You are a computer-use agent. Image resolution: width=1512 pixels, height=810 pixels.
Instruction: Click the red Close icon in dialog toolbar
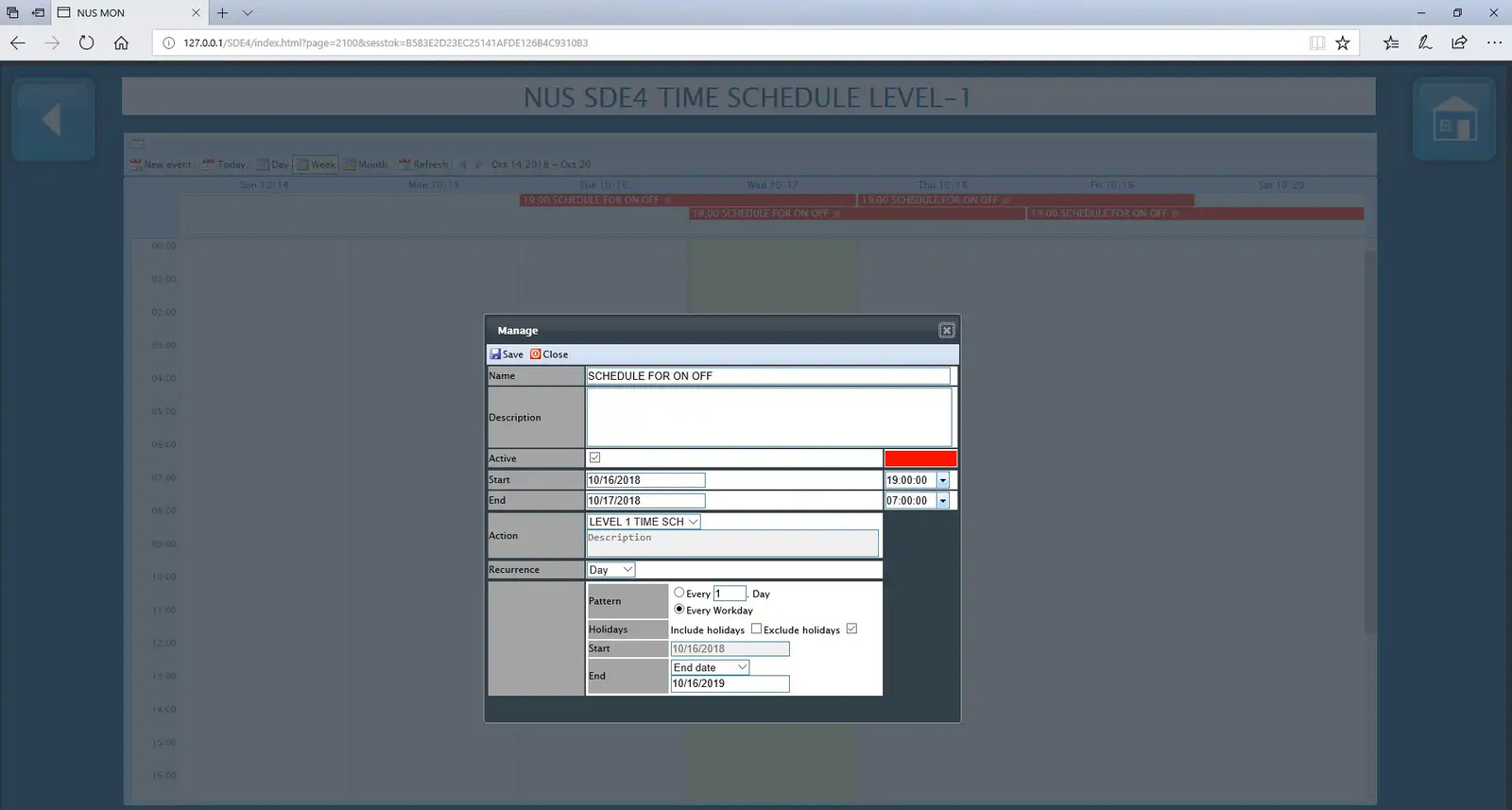[x=536, y=354]
